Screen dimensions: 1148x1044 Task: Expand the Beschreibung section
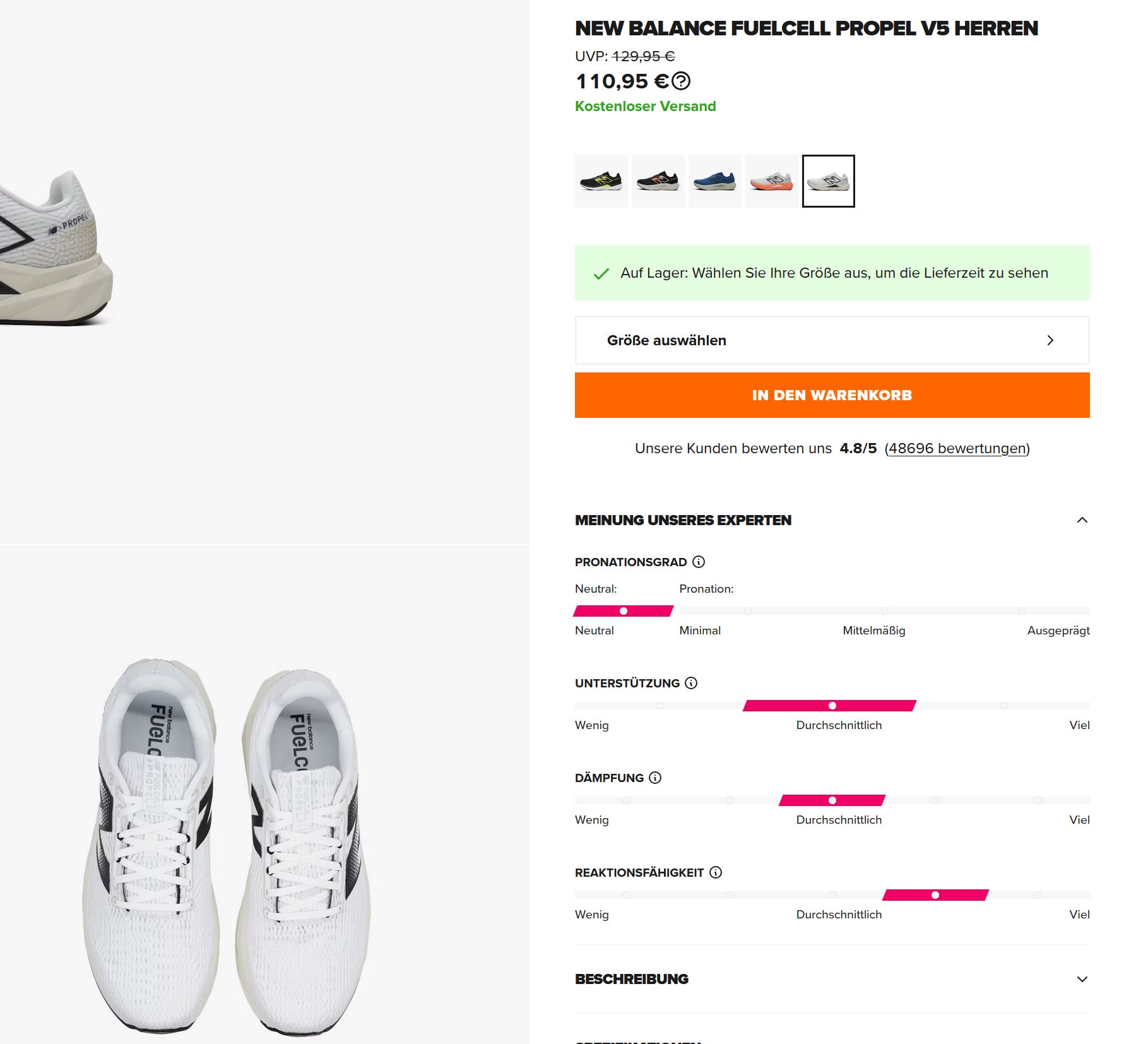click(x=1082, y=979)
